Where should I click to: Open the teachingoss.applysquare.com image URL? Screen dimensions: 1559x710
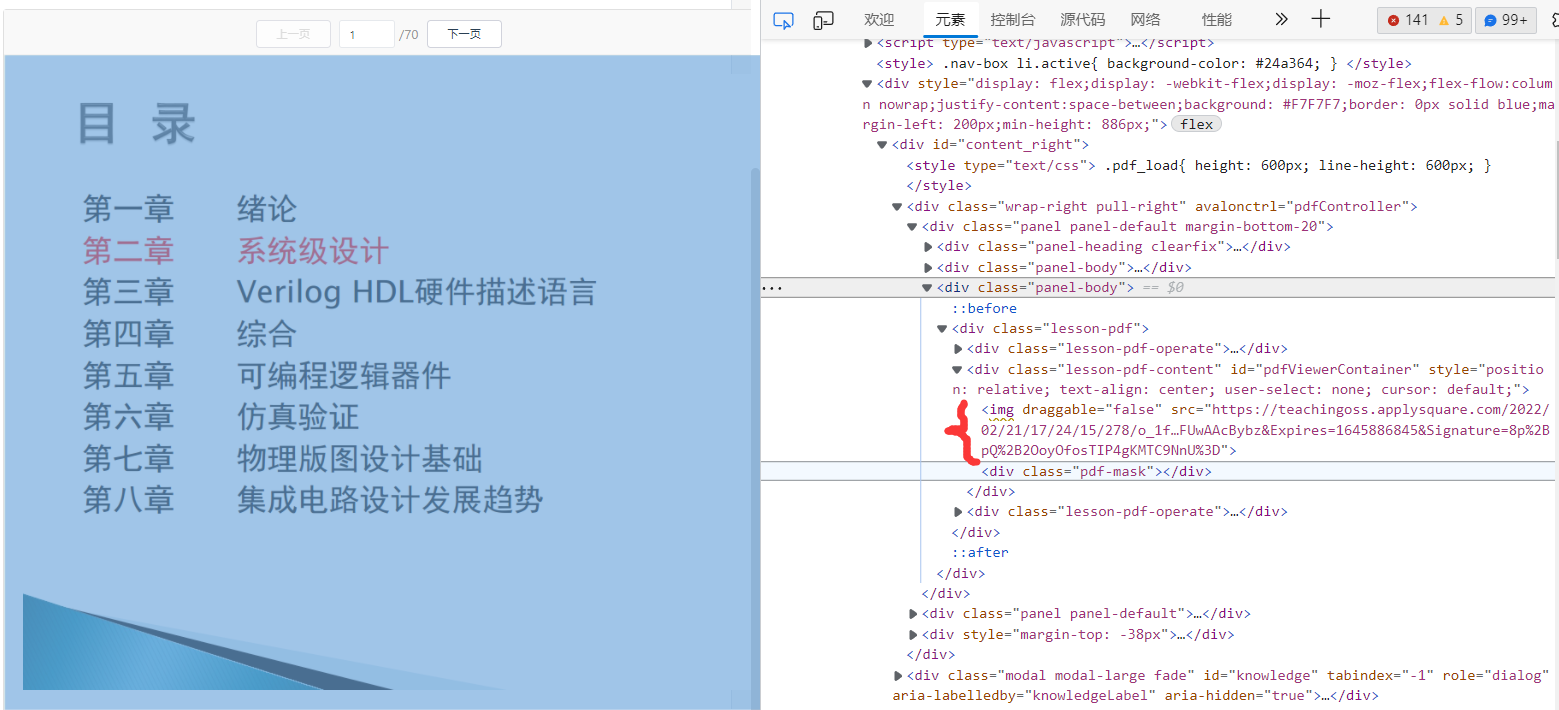(1265, 430)
